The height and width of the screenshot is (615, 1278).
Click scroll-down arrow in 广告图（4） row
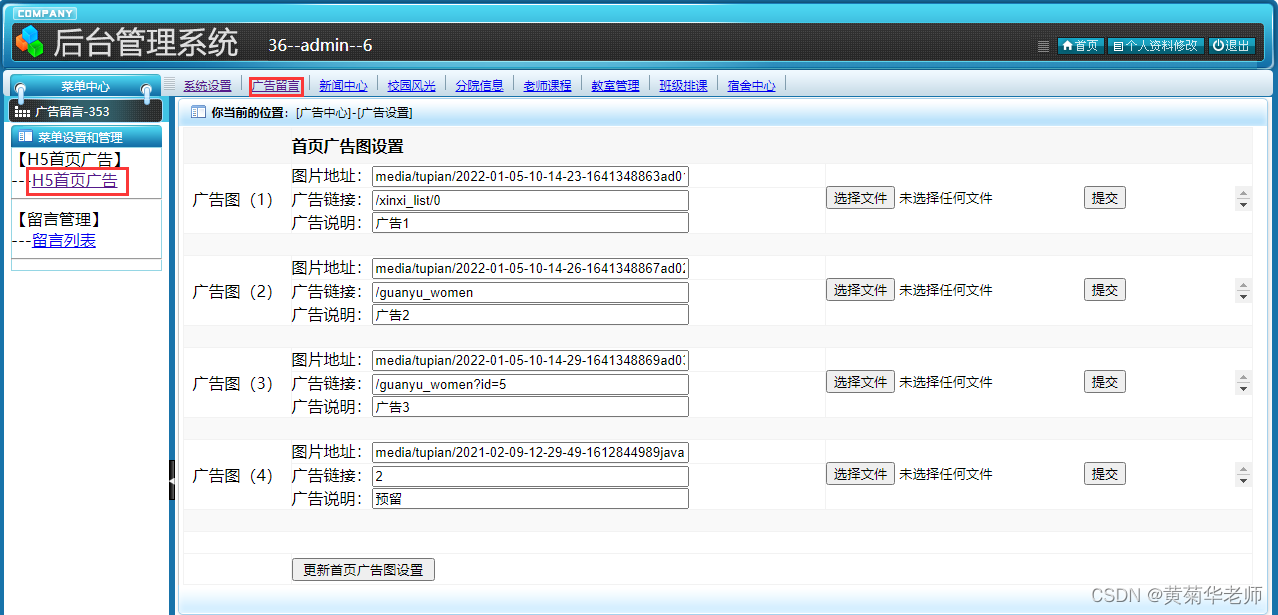(x=1243, y=481)
